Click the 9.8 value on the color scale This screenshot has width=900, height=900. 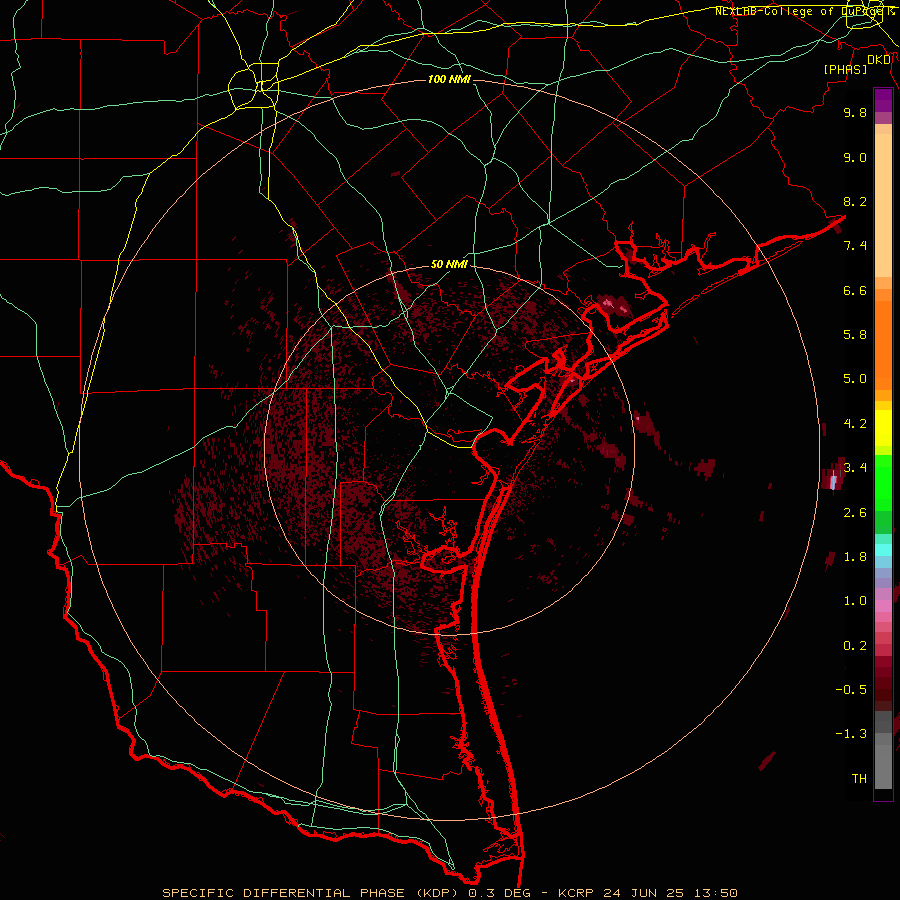pos(855,112)
